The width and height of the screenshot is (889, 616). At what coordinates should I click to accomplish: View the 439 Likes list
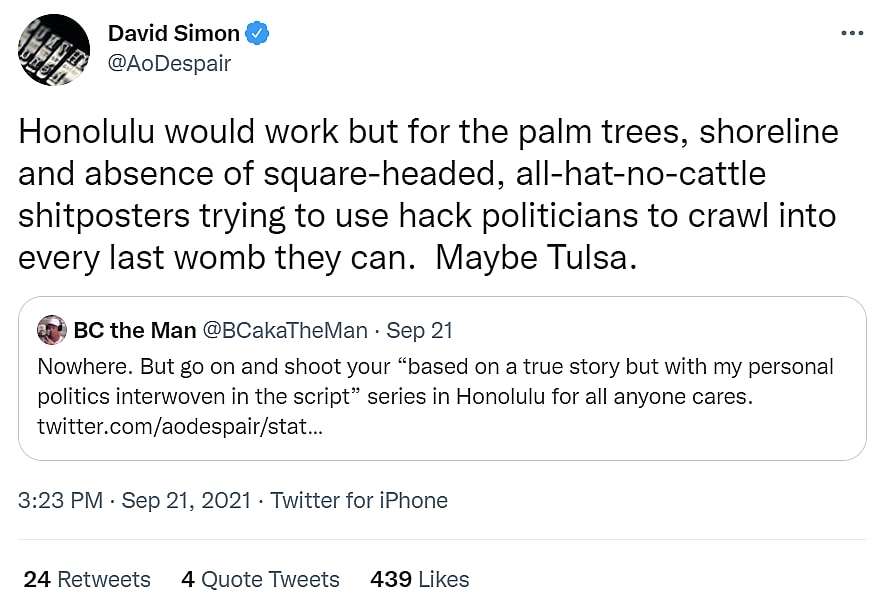point(420,579)
